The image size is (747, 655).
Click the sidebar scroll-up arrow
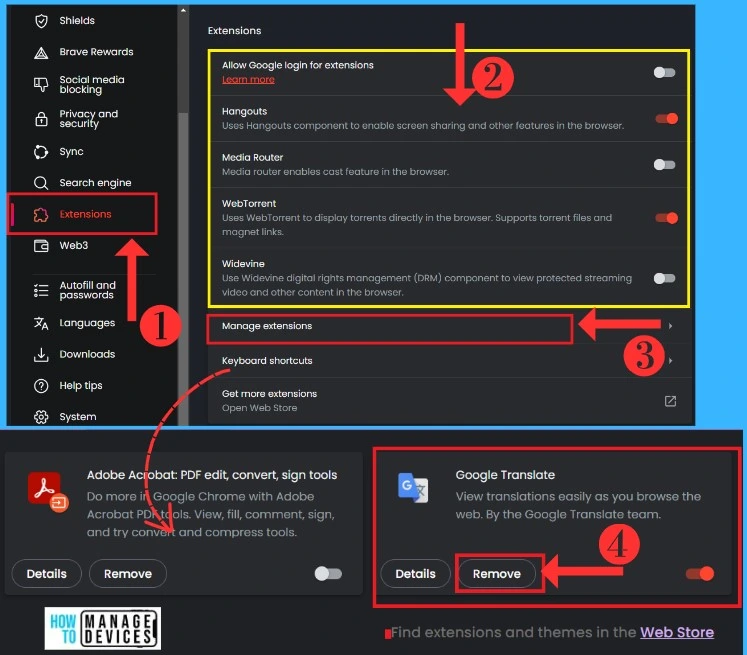183,10
